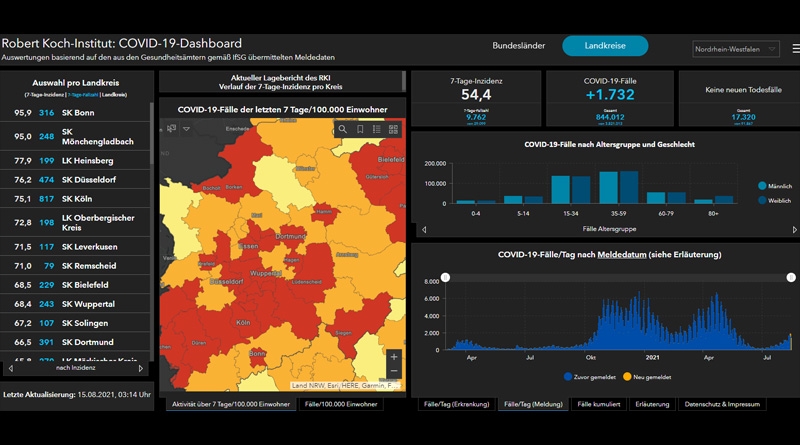Click Dortmund label on the map
The image size is (800, 445).
(x=290, y=236)
